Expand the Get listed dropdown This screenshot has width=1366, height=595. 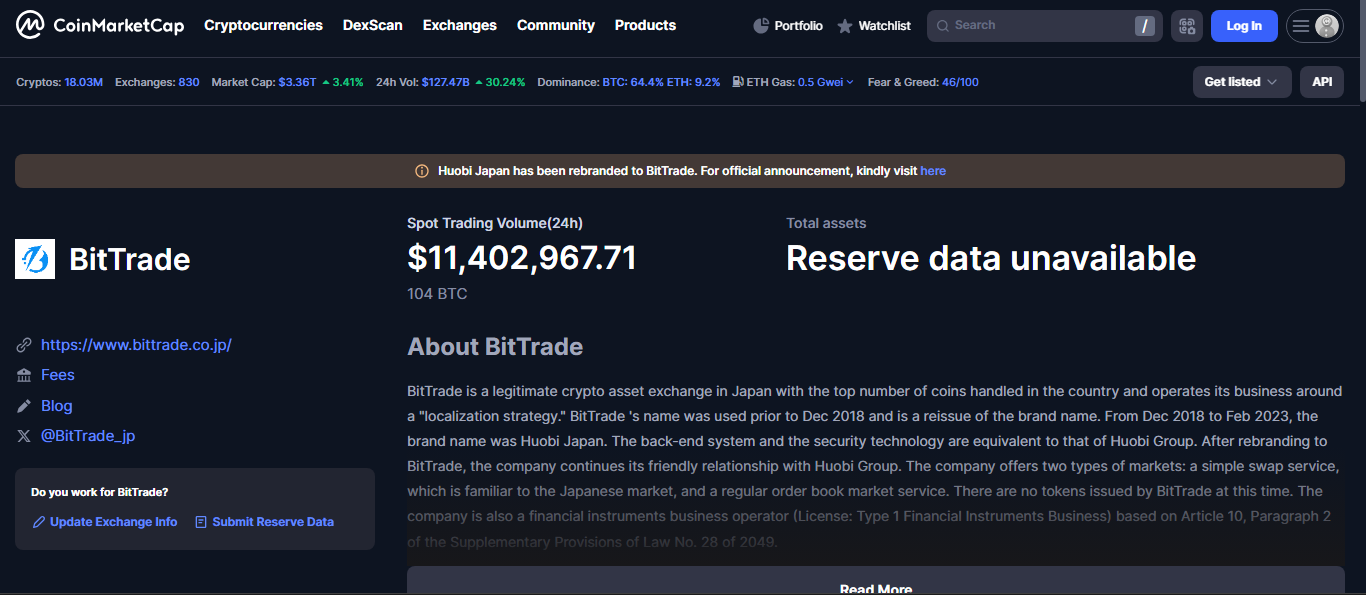click(1242, 82)
